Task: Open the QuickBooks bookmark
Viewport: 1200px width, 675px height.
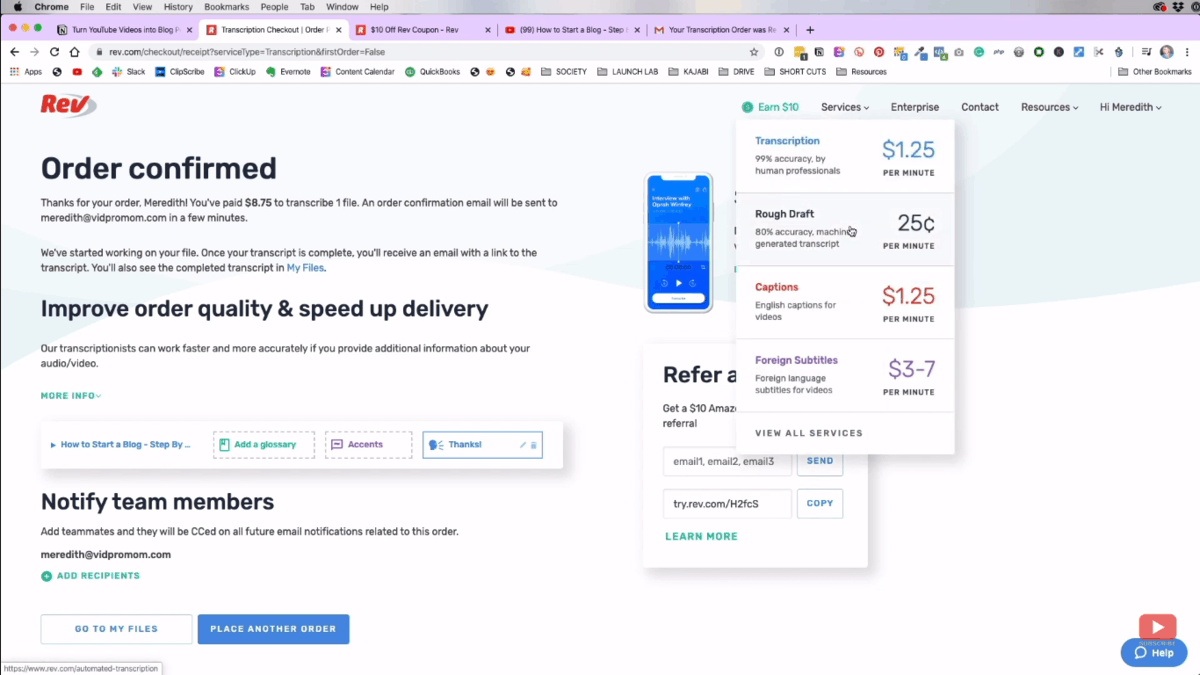Action: 432,72
